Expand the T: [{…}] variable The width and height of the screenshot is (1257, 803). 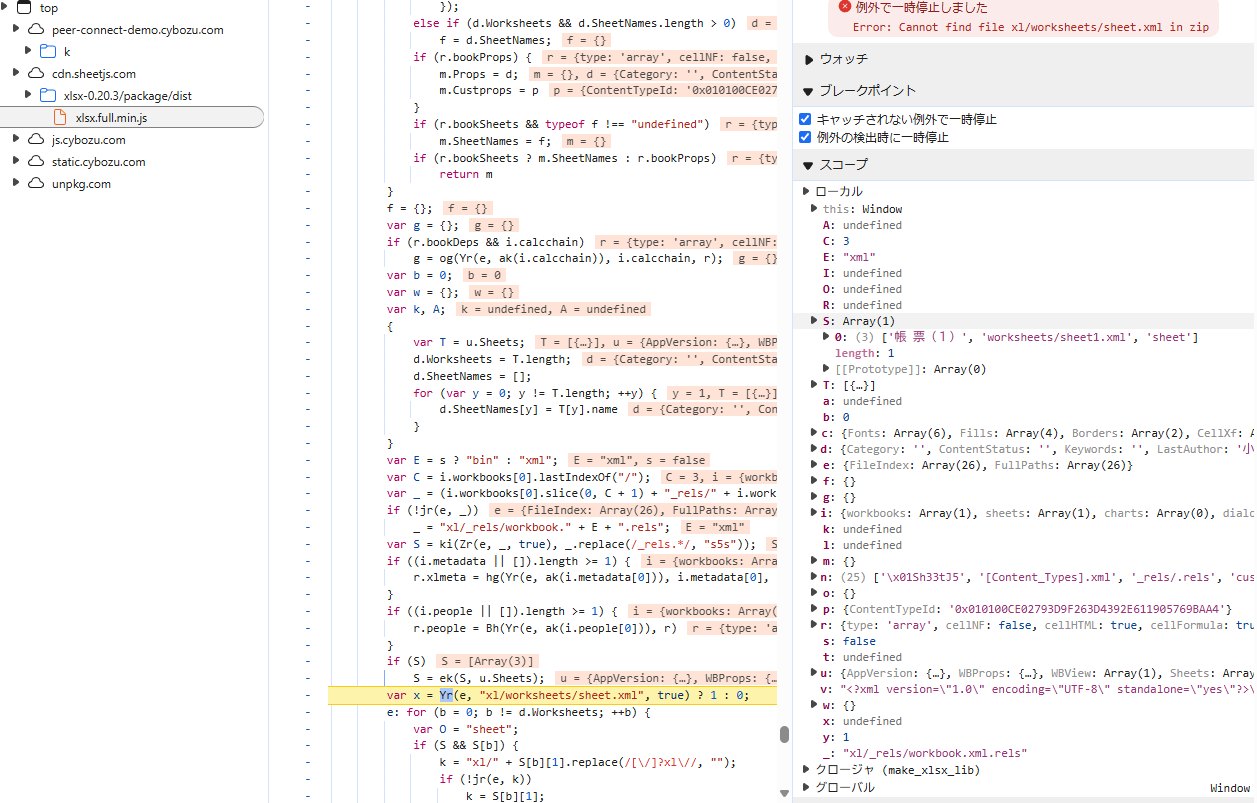(815, 385)
